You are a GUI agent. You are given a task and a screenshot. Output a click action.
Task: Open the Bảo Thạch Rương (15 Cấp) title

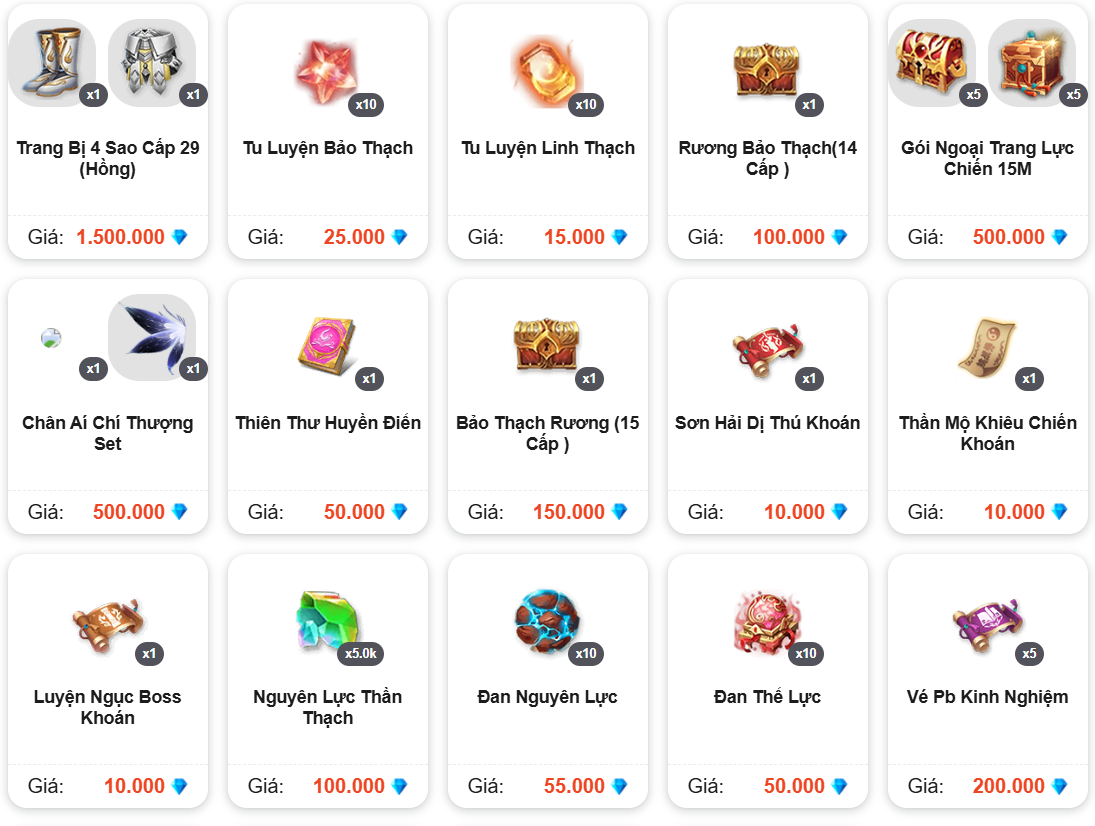(548, 433)
